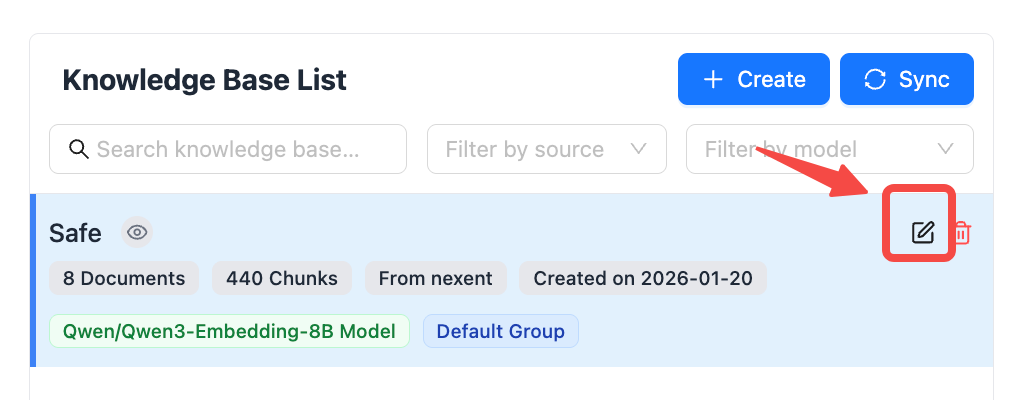Click the Knowledge Base List heading
The width and height of the screenshot is (1016, 400).
(x=204, y=80)
